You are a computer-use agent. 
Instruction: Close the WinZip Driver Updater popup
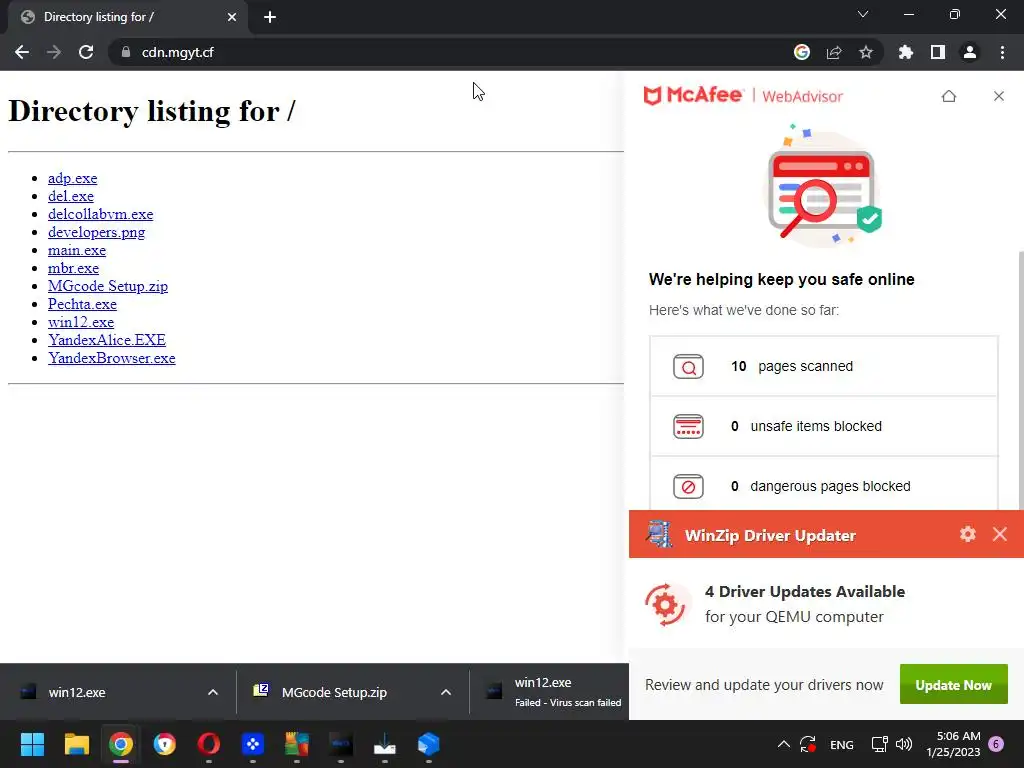[1000, 534]
